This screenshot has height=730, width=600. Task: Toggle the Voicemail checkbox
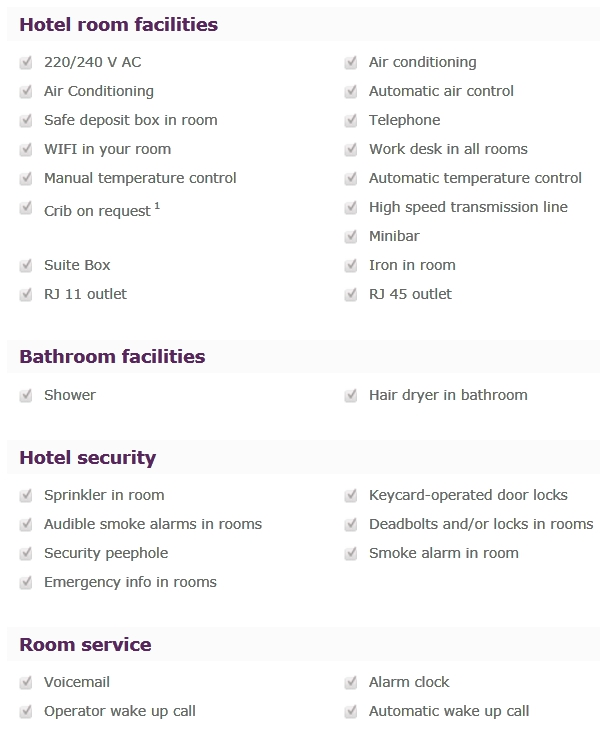click(x=26, y=683)
